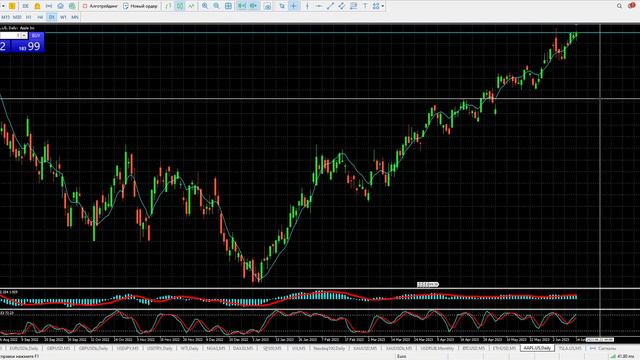Screen dimensions: 640x360
Task: Click the green icon left of Алготрейдинг
Action: coord(72,6)
